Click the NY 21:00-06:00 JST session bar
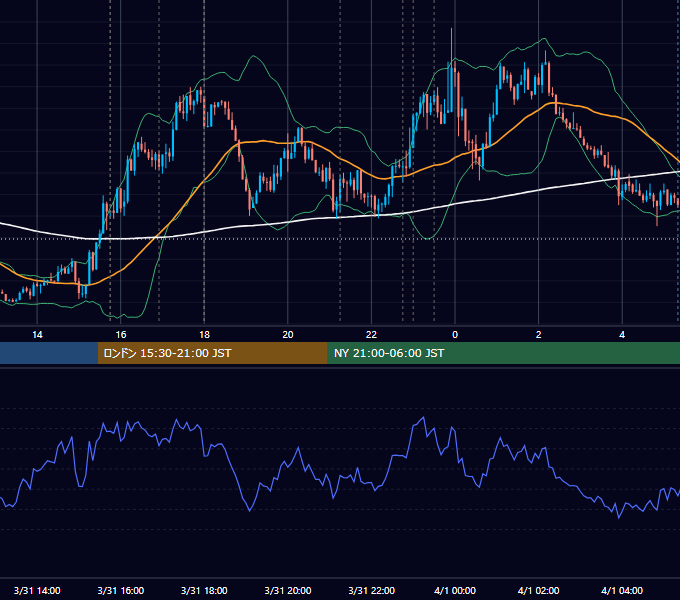Viewport: 680px width, 600px height. click(503, 353)
